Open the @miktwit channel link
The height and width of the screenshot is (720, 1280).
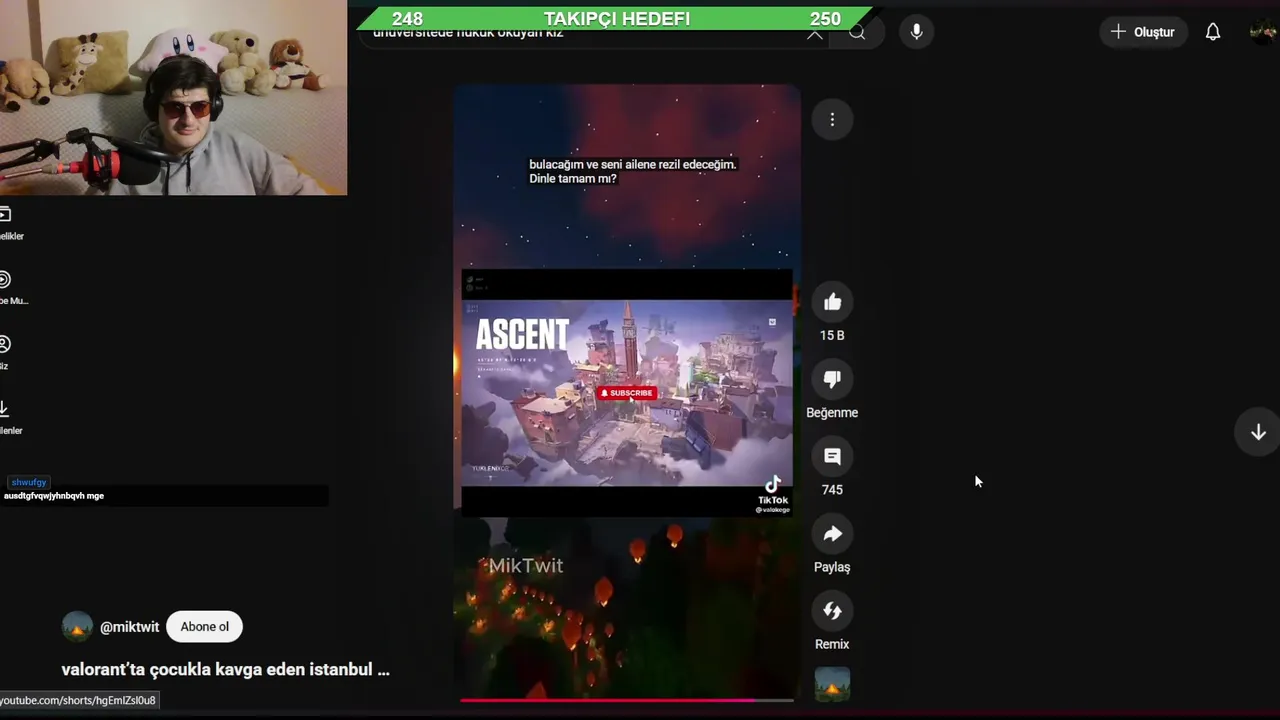pos(129,627)
